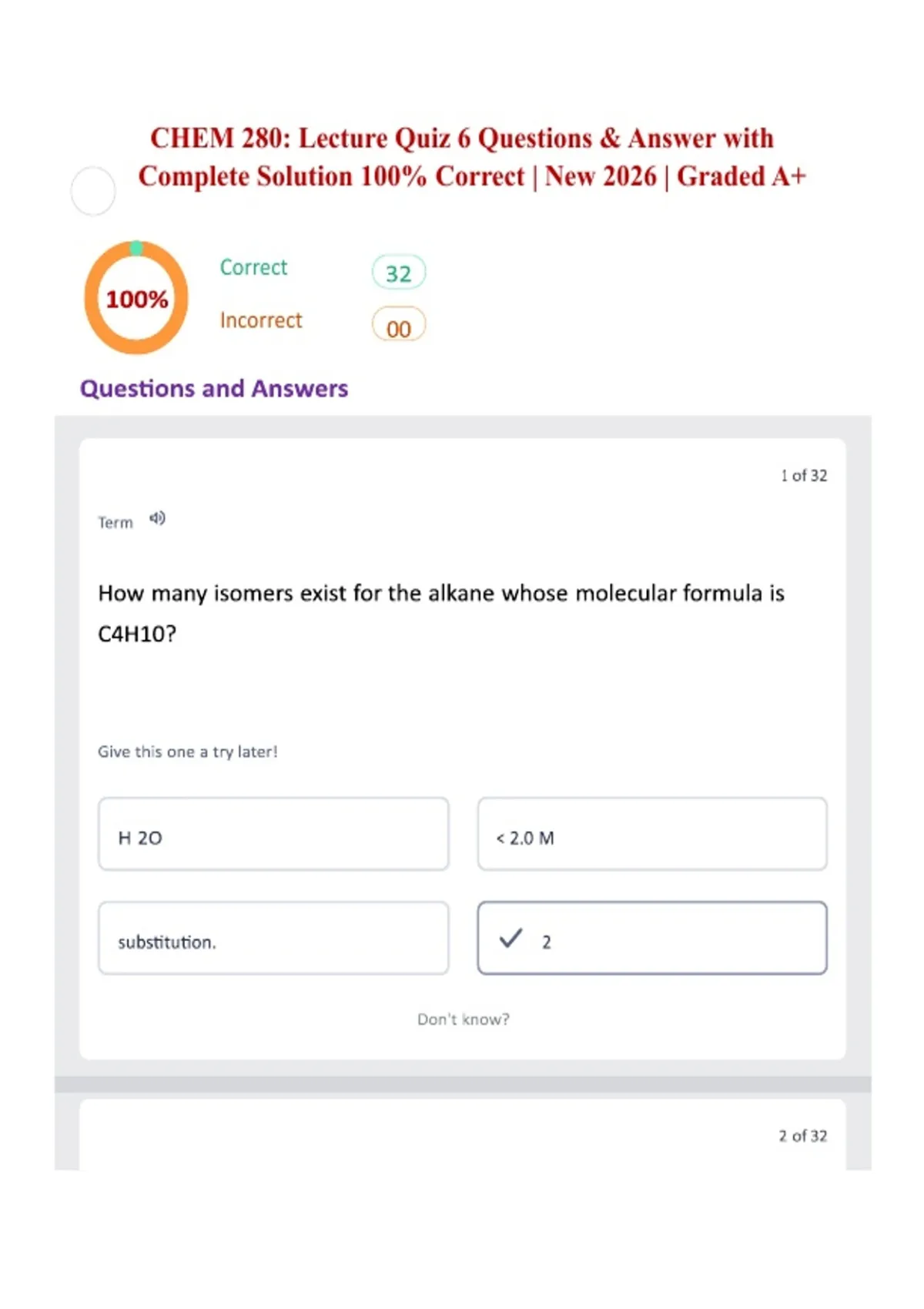Image resolution: width=924 pixels, height=1309 pixels.
Task: Click the C4H10 isomers question text
Action: point(441,613)
